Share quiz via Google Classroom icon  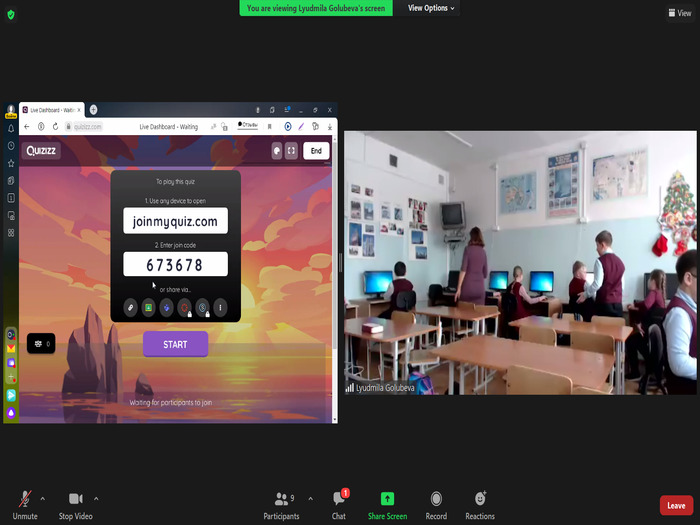[x=148, y=308]
